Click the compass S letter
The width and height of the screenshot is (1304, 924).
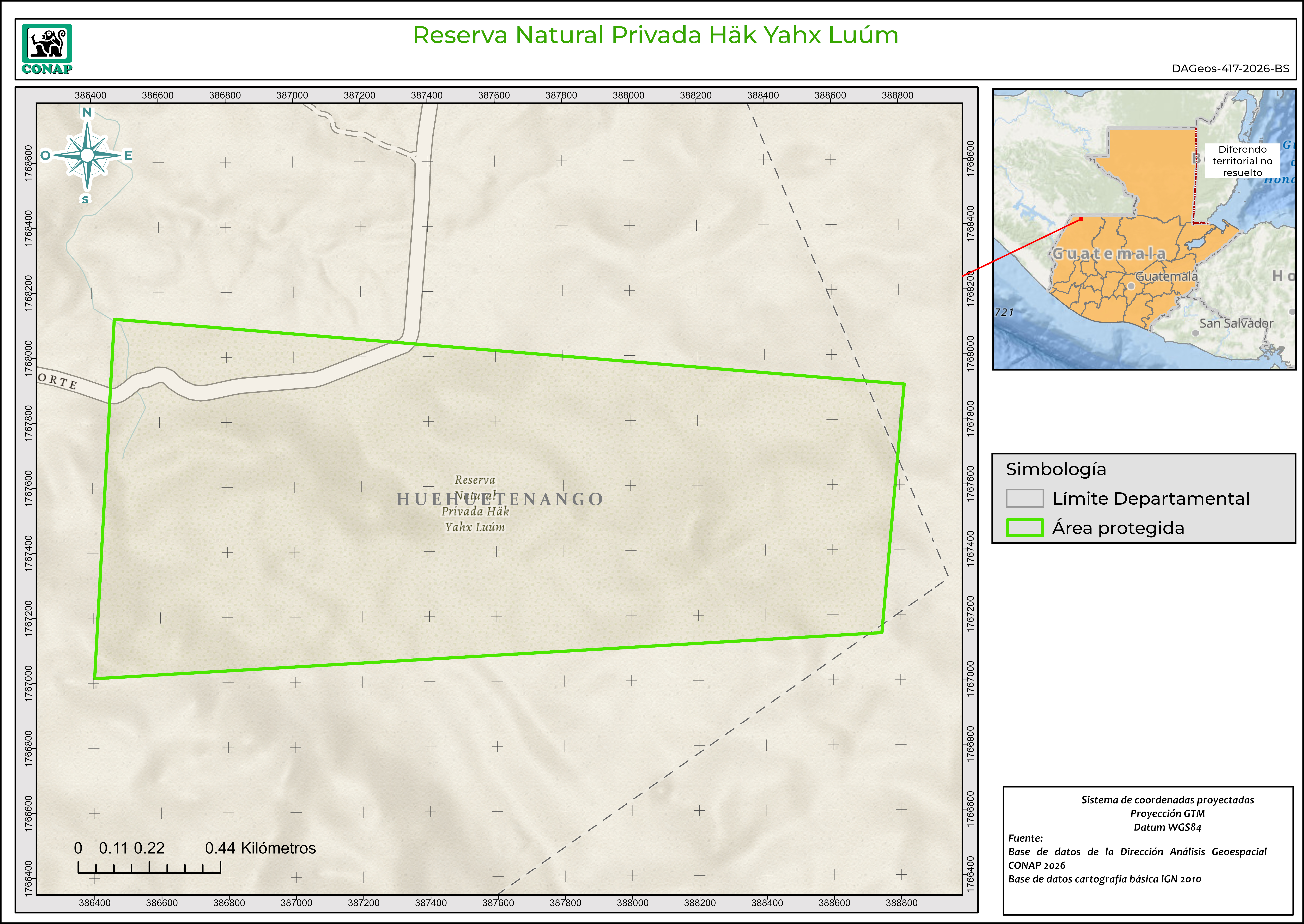click(x=85, y=199)
